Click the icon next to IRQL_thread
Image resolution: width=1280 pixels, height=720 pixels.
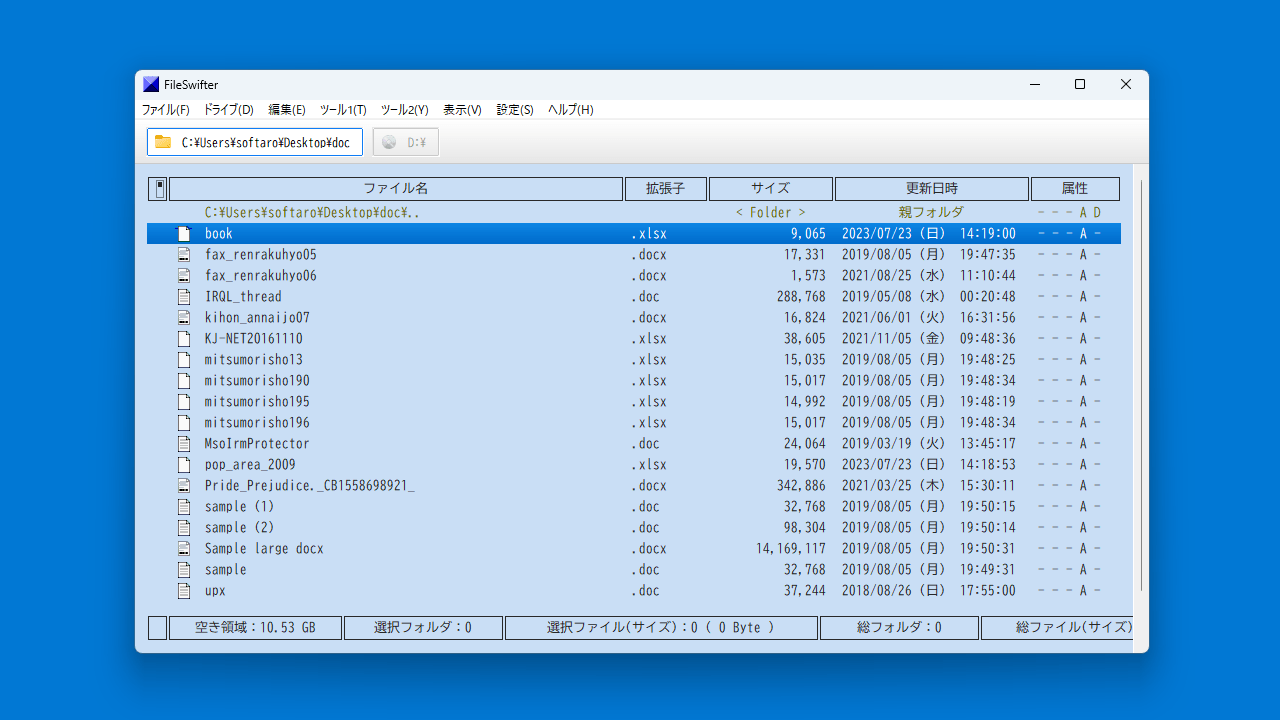click(183, 296)
